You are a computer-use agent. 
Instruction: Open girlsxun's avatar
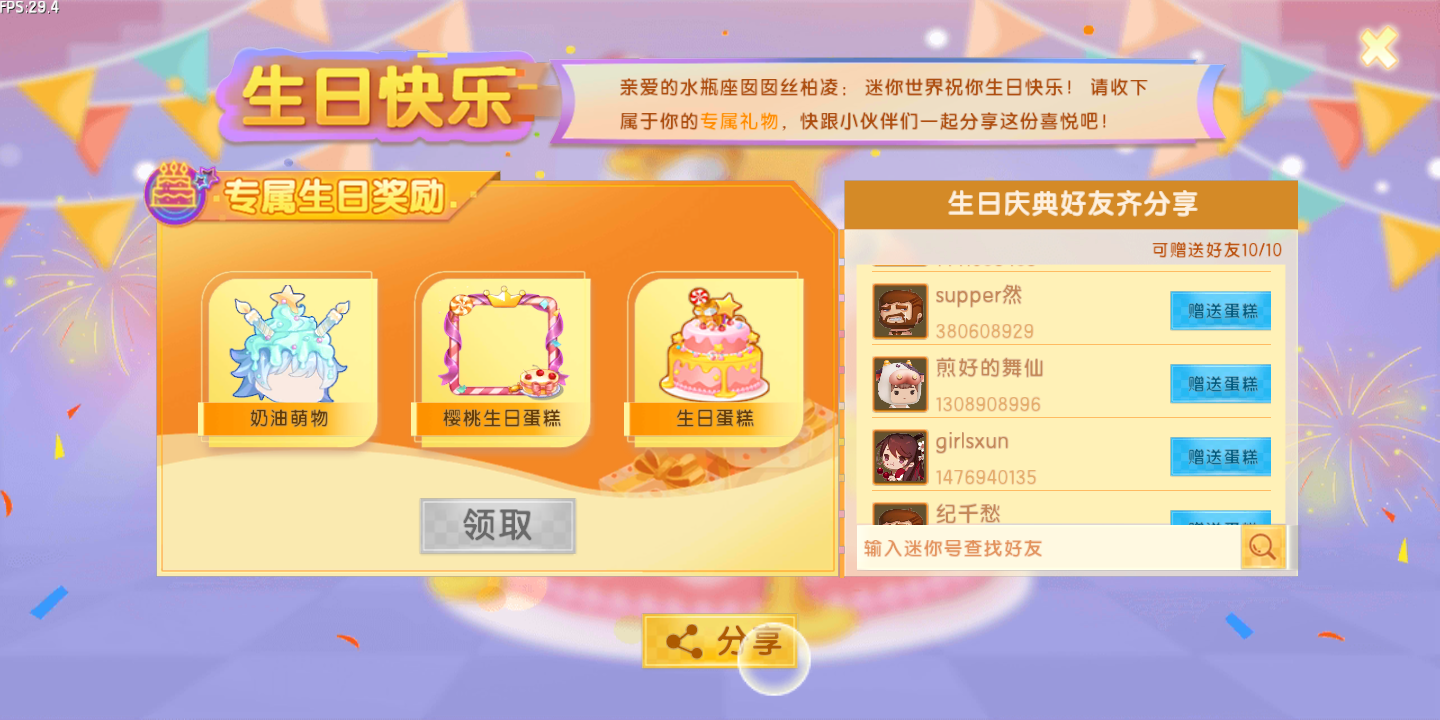tap(899, 457)
